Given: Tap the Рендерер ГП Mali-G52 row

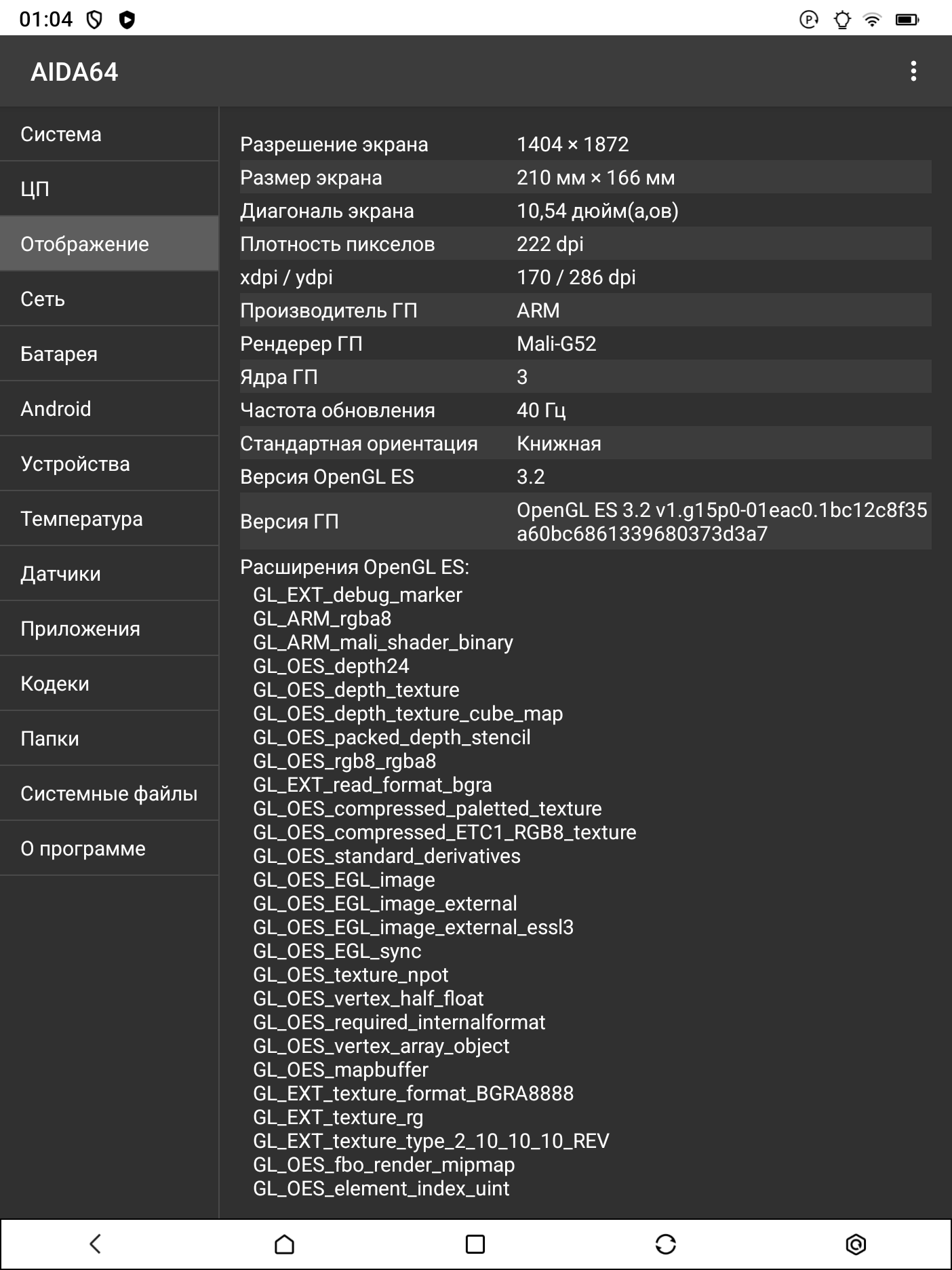Looking at the screenshot, I should pos(585,344).
